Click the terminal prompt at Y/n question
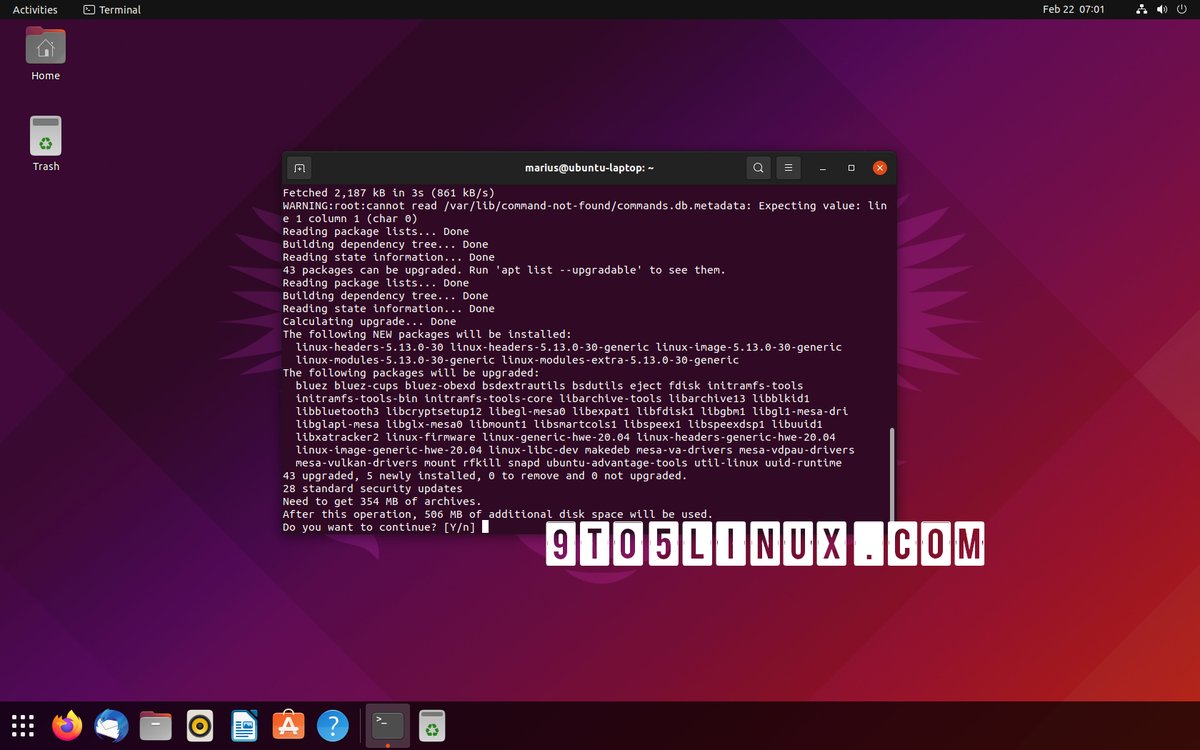1200x750 pixels. point(483,526)
